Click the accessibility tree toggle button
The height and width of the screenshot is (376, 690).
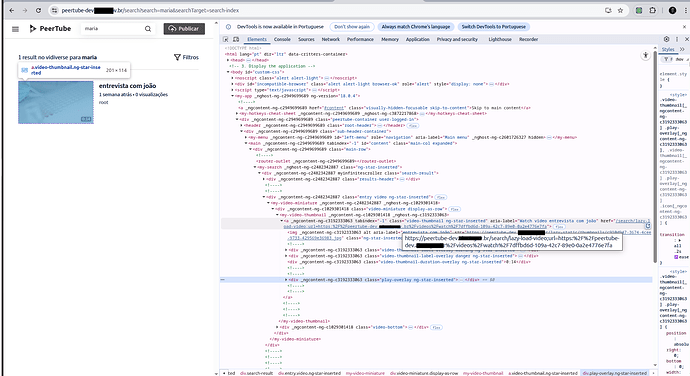pyautogui.click(x=645, y=55)
